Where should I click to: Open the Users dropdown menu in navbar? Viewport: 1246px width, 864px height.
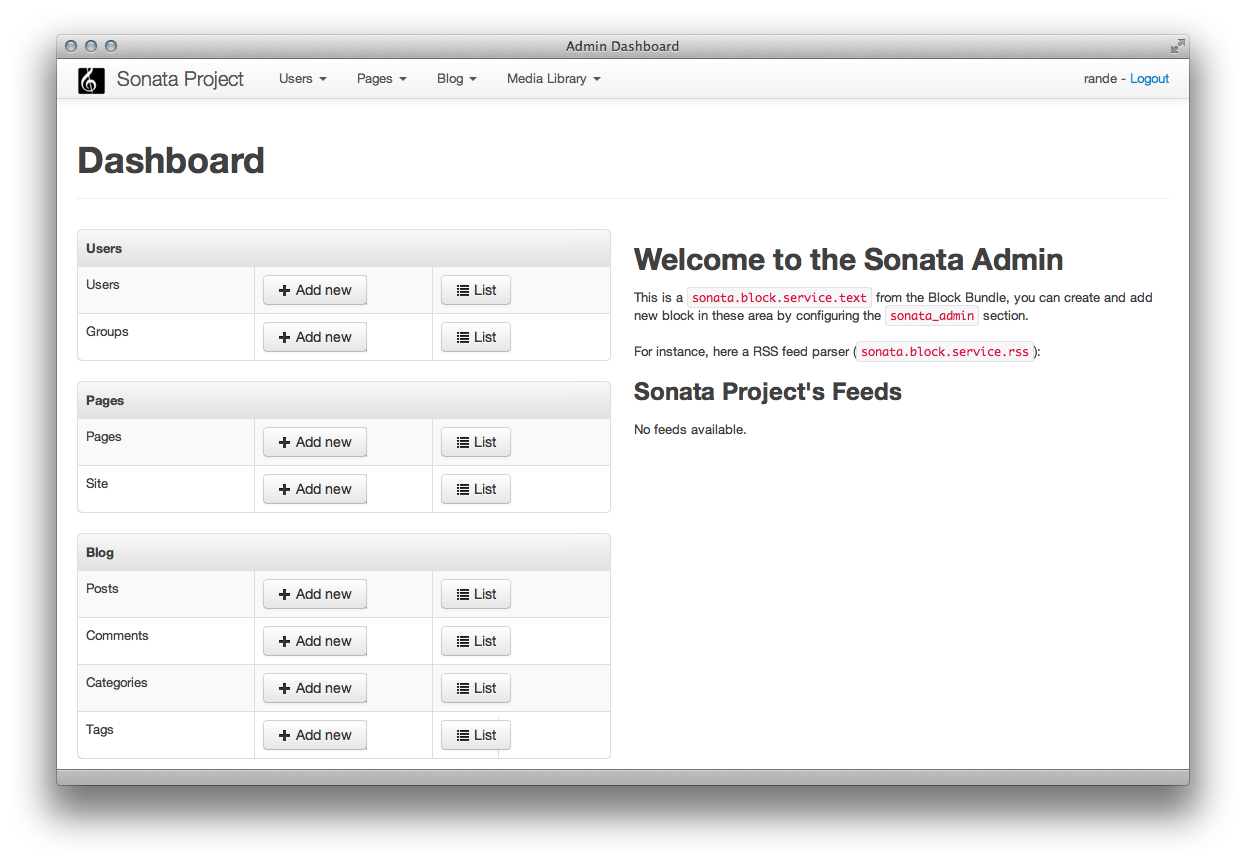[302, 79]
